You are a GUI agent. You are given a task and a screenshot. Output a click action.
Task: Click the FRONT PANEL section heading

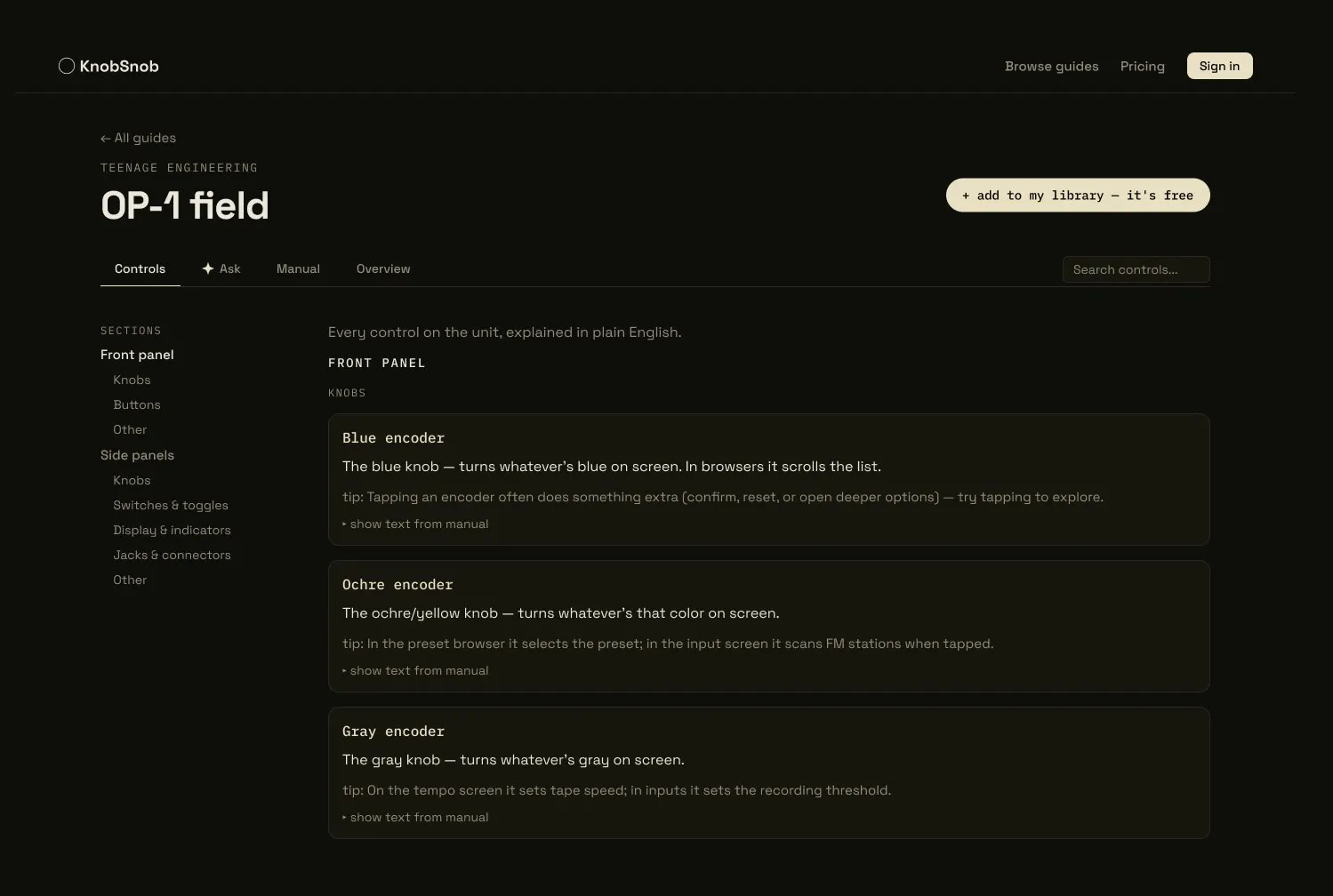coord(377,363)
